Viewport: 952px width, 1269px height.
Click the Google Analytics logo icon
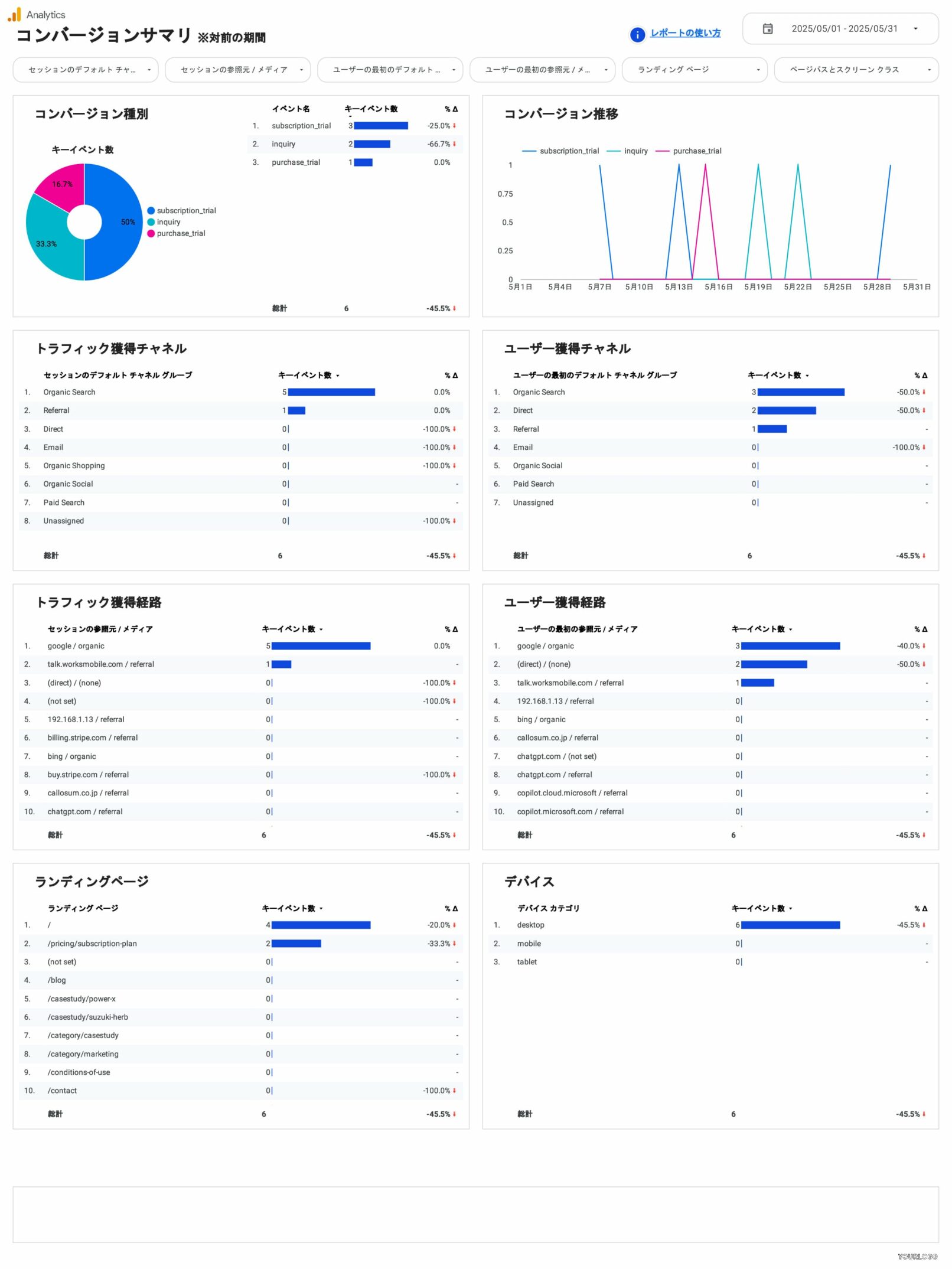coord(14,14)
